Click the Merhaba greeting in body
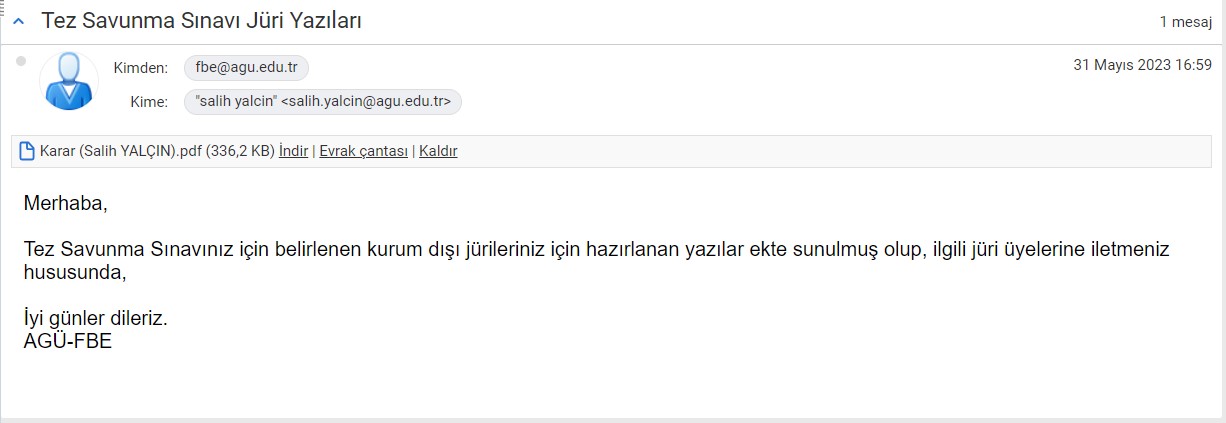This screenshot has width=1226, height=423. pyautogui.click(x=65, y=204)
